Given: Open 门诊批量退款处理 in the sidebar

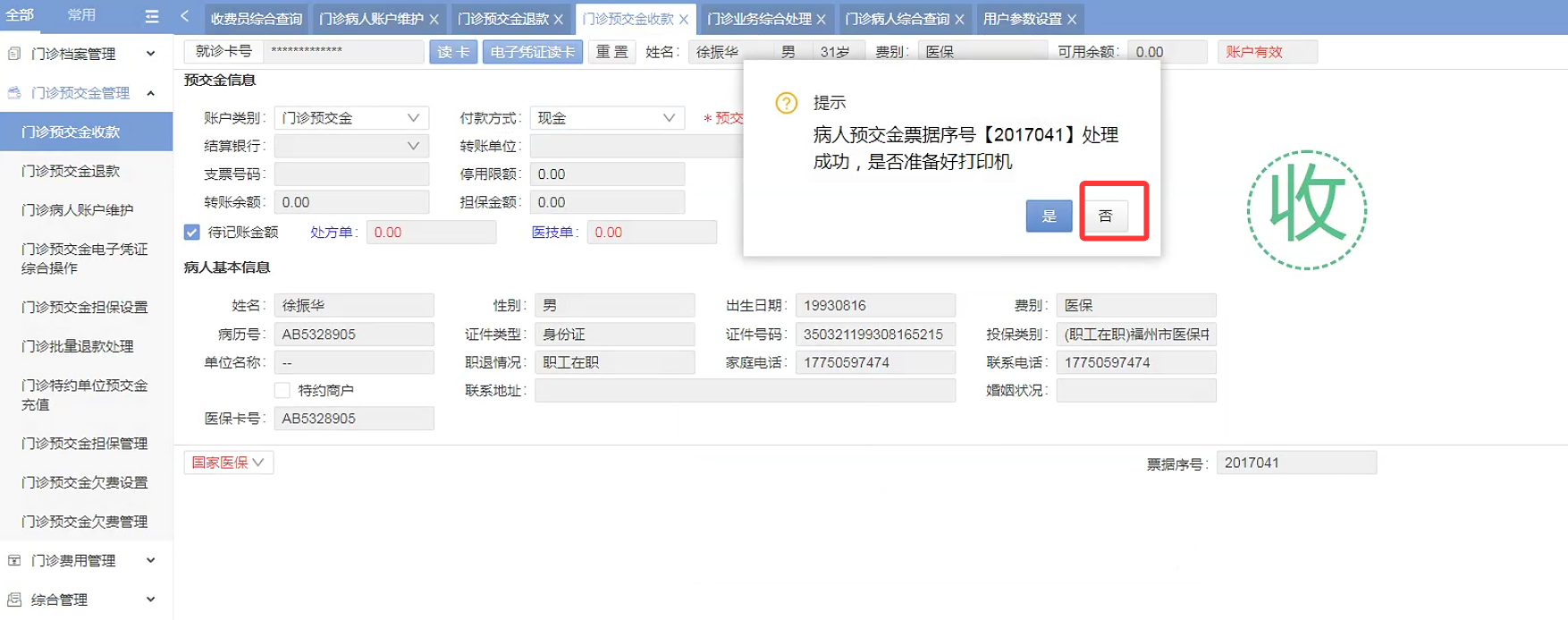Looking at the screenshot, I should pyautogui.click(x=86, y=346).
